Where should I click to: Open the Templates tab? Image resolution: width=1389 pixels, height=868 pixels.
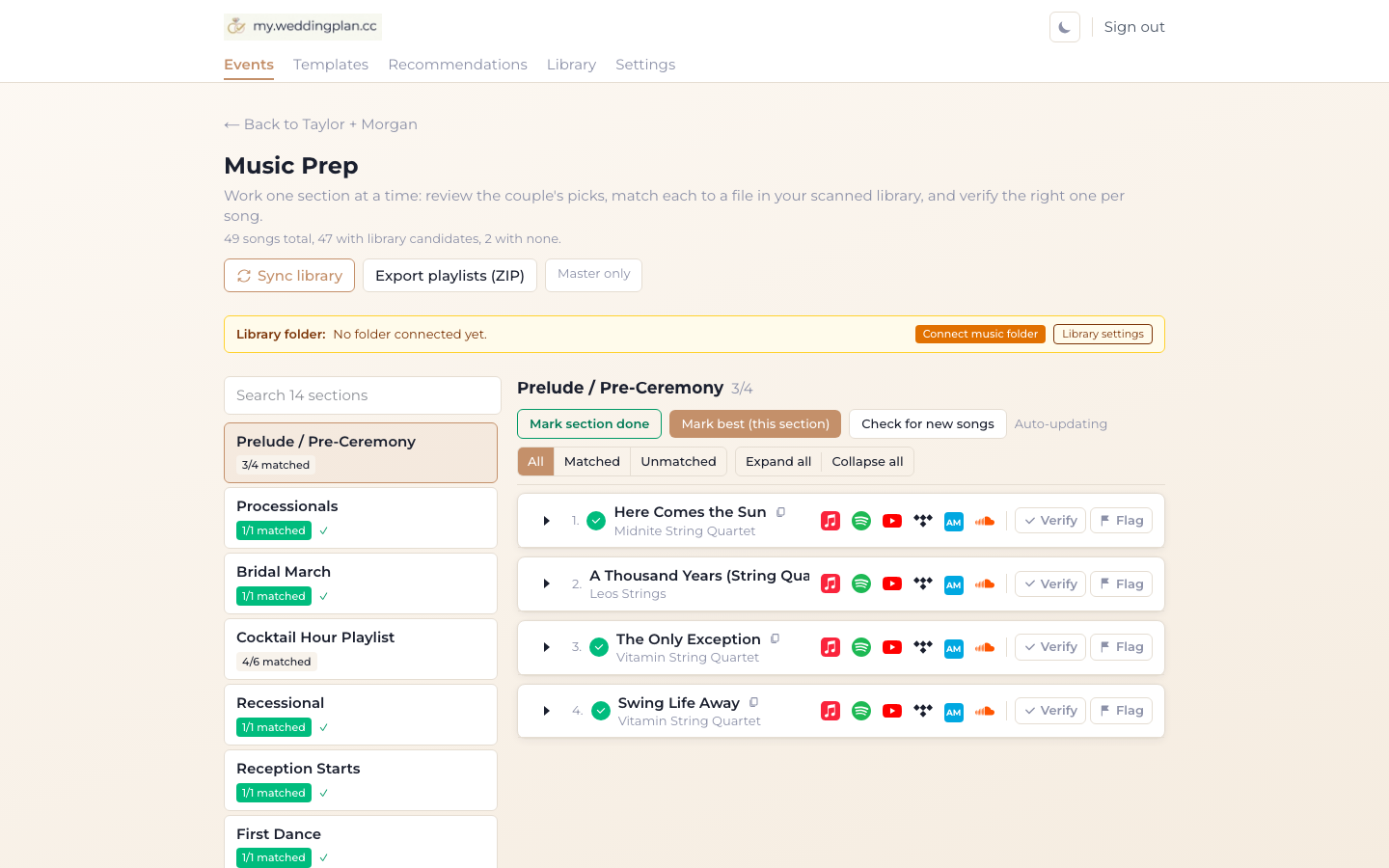pos(331,65)
